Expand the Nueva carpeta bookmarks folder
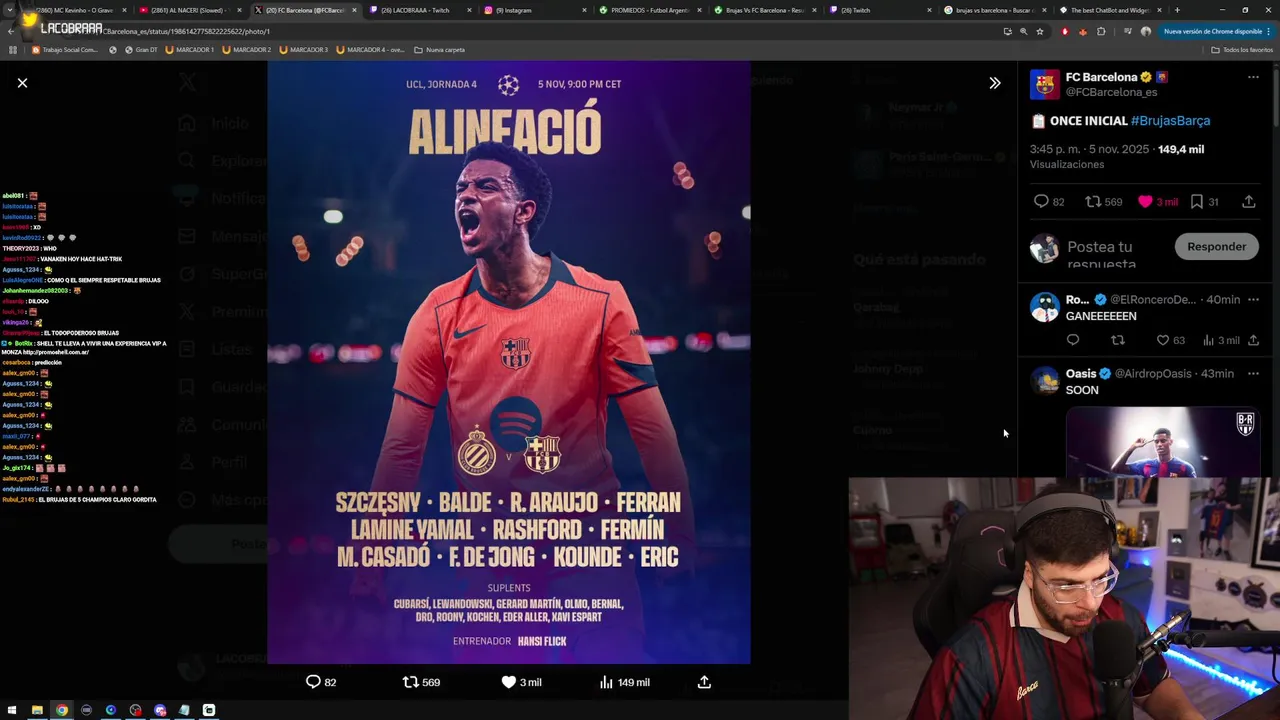Viewport: 1280px width, 720px height. [440, 49]
